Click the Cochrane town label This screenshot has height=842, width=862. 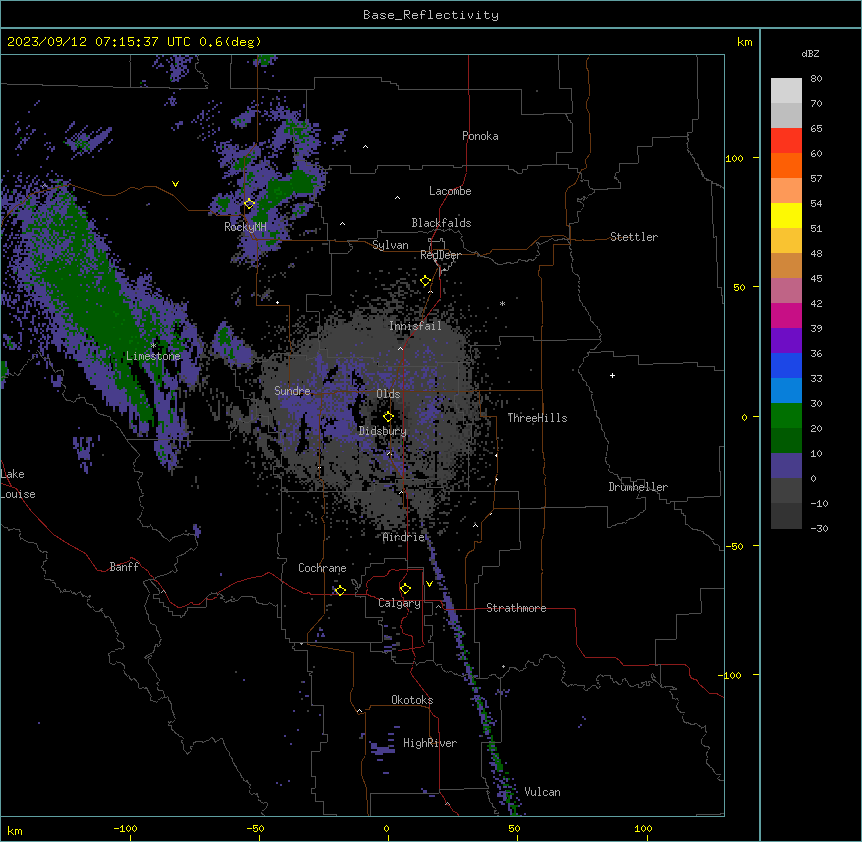(322, 568)
